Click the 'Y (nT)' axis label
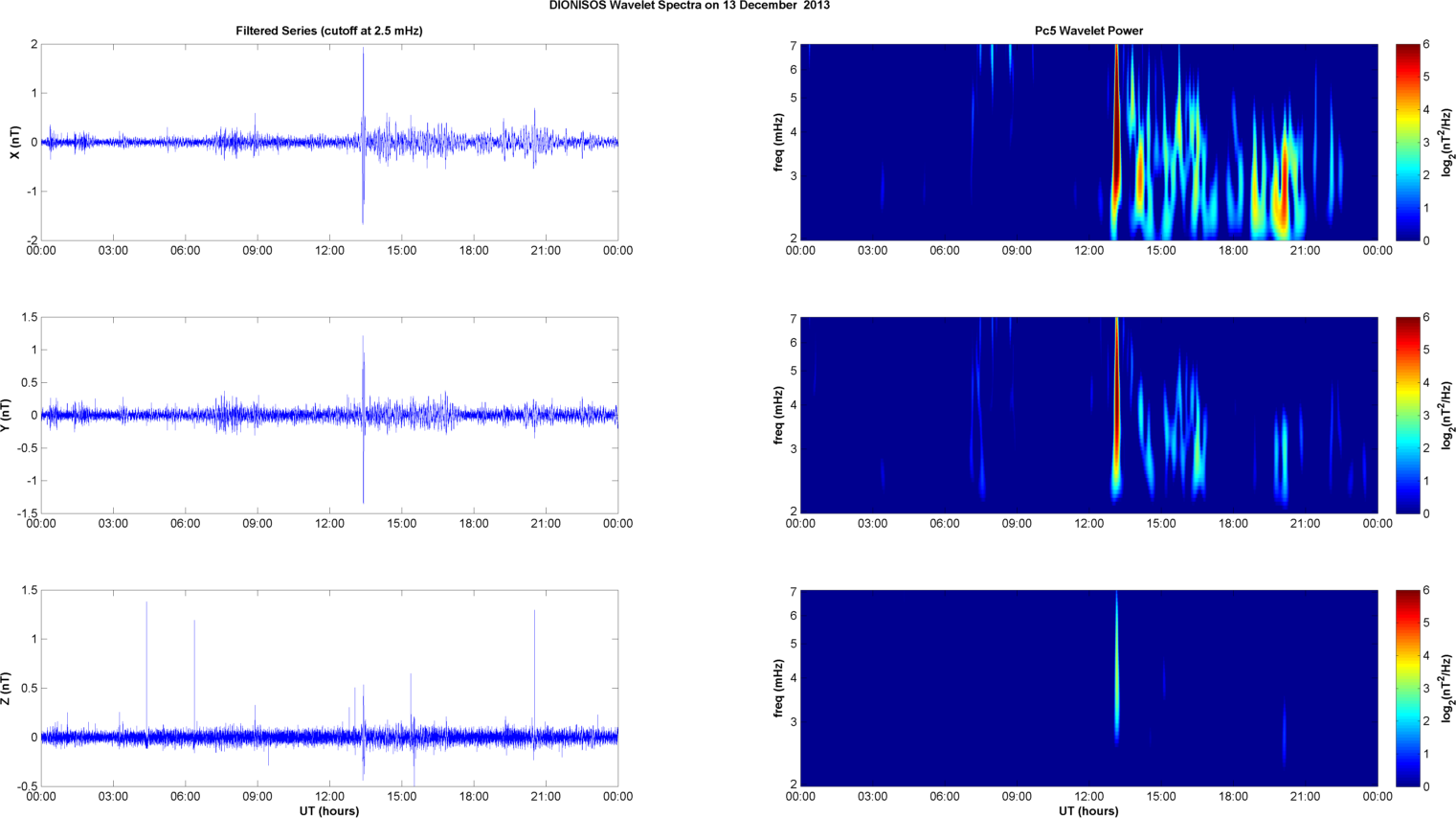This screenshot has height=818, width=1456. pos(7,415)
